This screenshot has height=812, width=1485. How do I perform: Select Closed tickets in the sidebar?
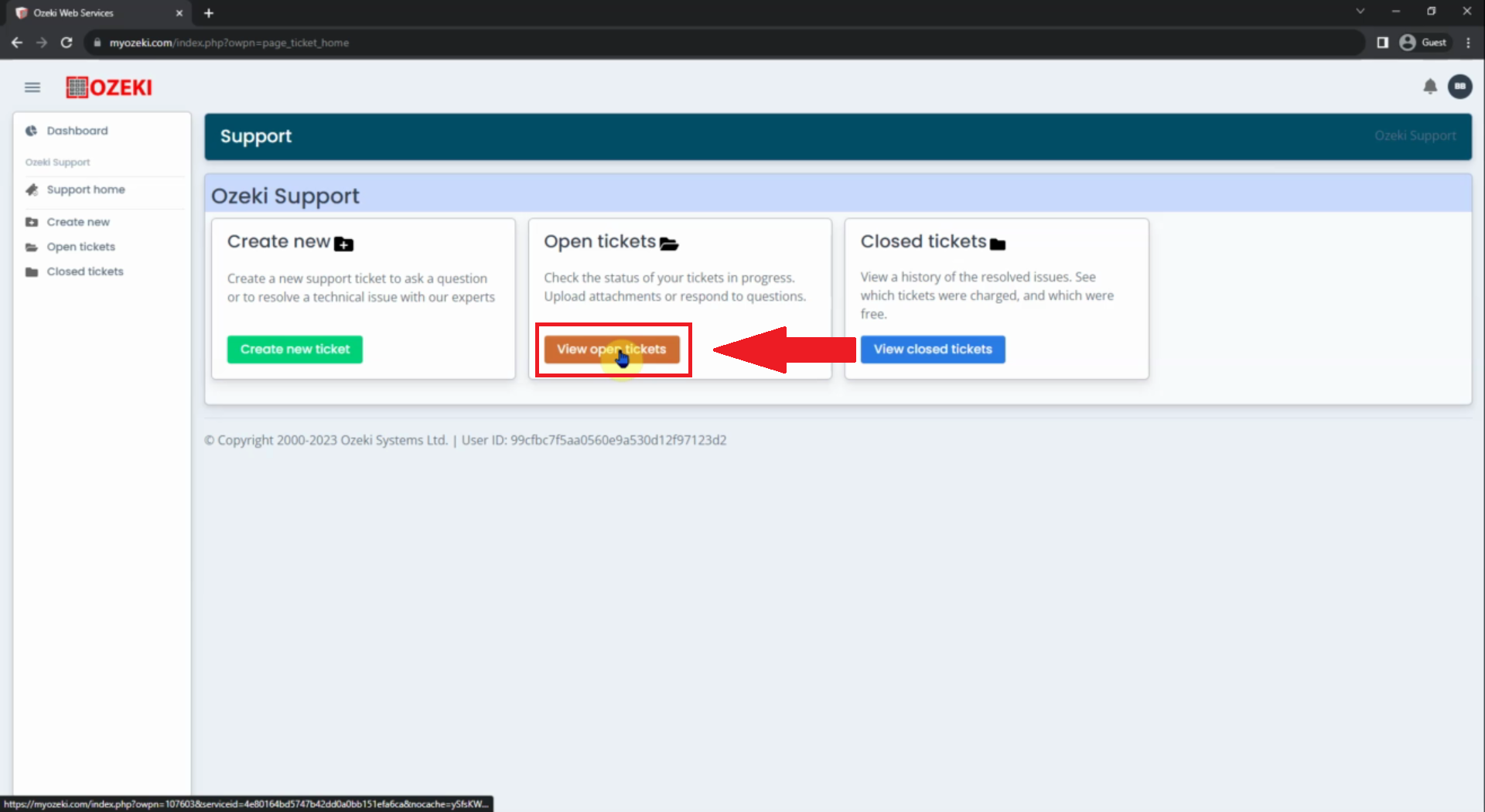[85, 271]
